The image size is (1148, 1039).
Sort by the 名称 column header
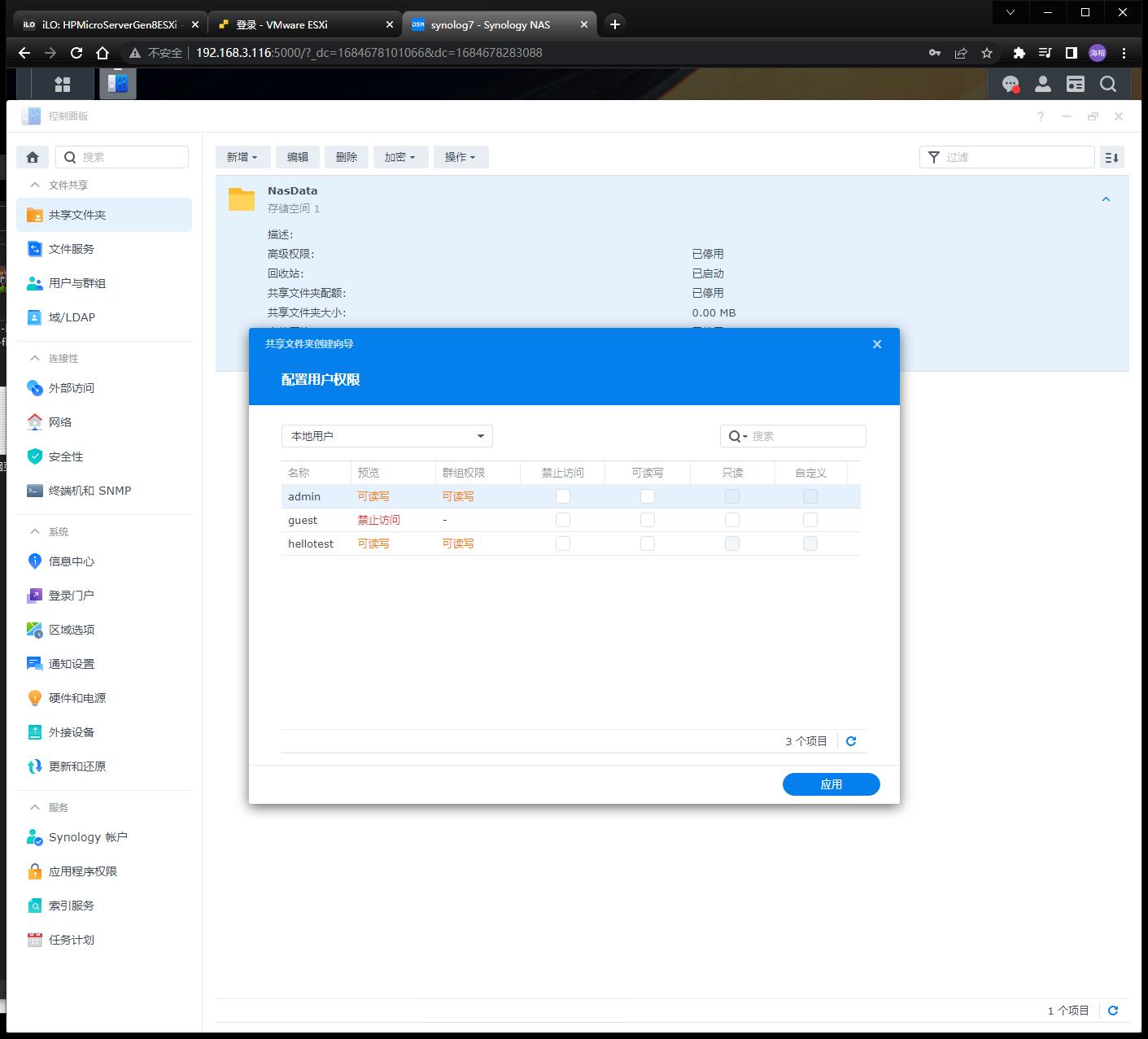coord(316,473)
